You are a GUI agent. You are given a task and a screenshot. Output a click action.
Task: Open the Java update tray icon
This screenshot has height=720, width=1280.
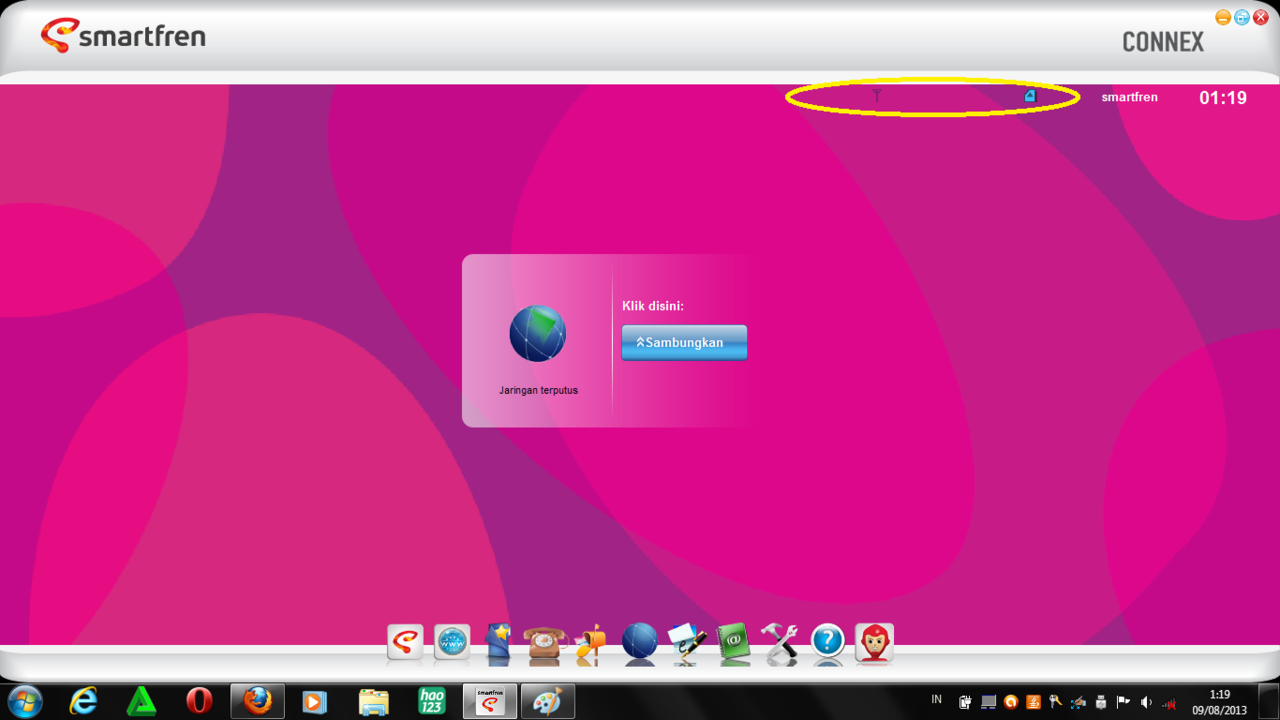tap(1033, 702)
